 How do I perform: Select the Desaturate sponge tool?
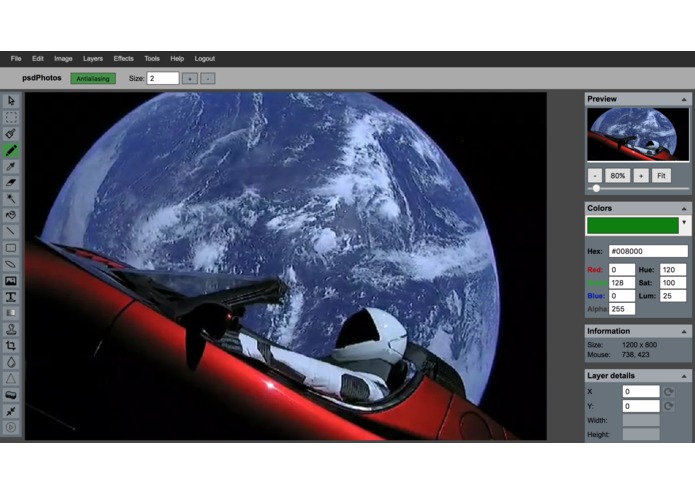(11, 395)
